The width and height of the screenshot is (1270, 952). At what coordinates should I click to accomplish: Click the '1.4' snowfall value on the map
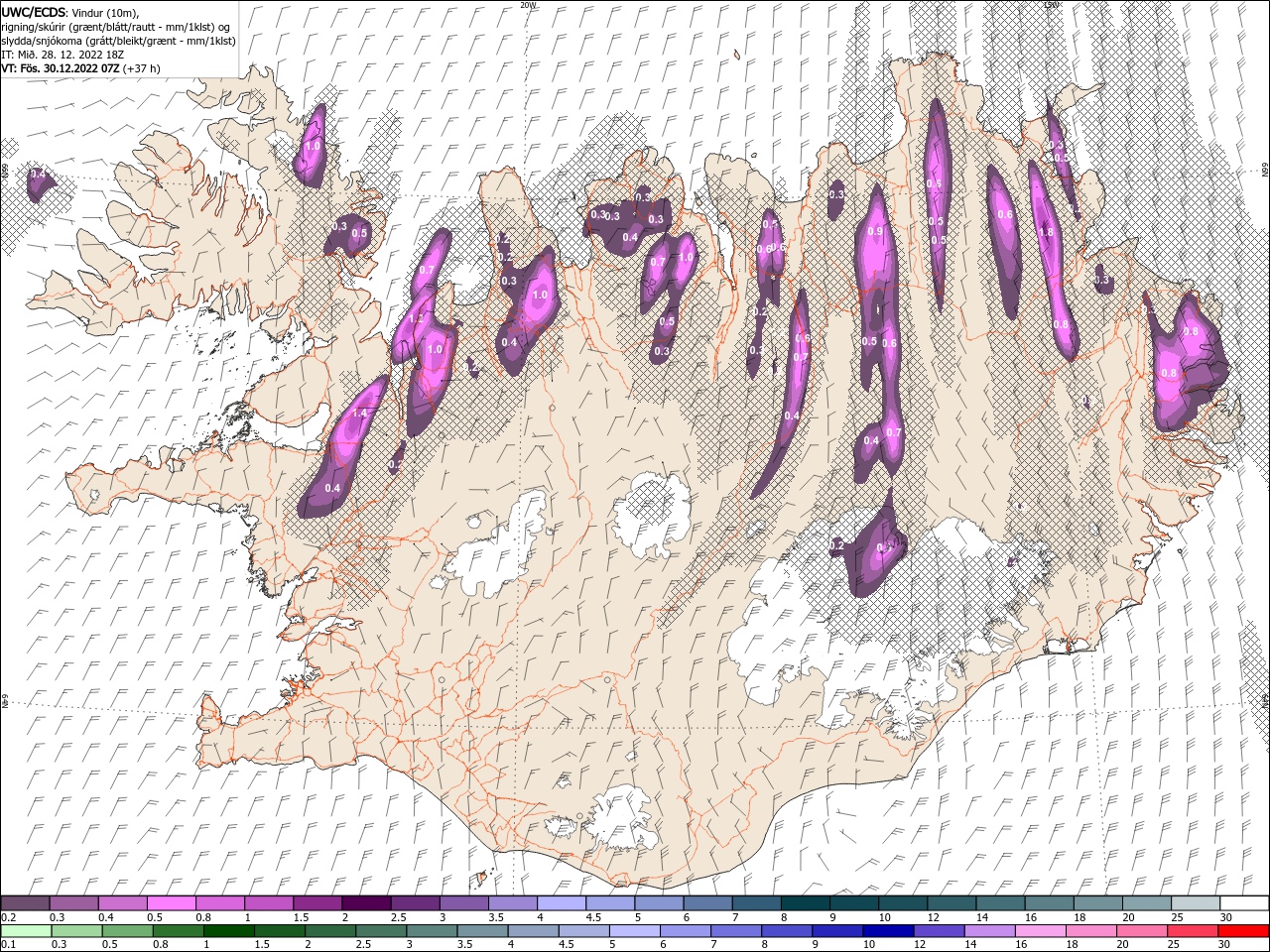click(x=360, y=414)
